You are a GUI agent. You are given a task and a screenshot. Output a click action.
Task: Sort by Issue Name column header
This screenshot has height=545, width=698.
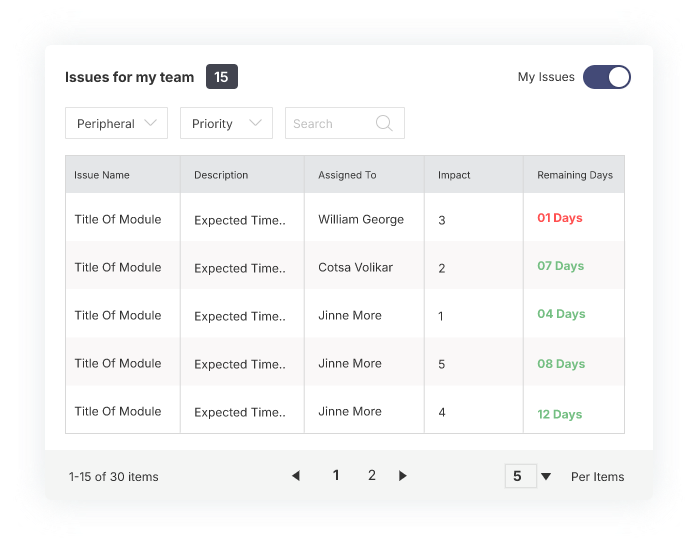(102, 175)
